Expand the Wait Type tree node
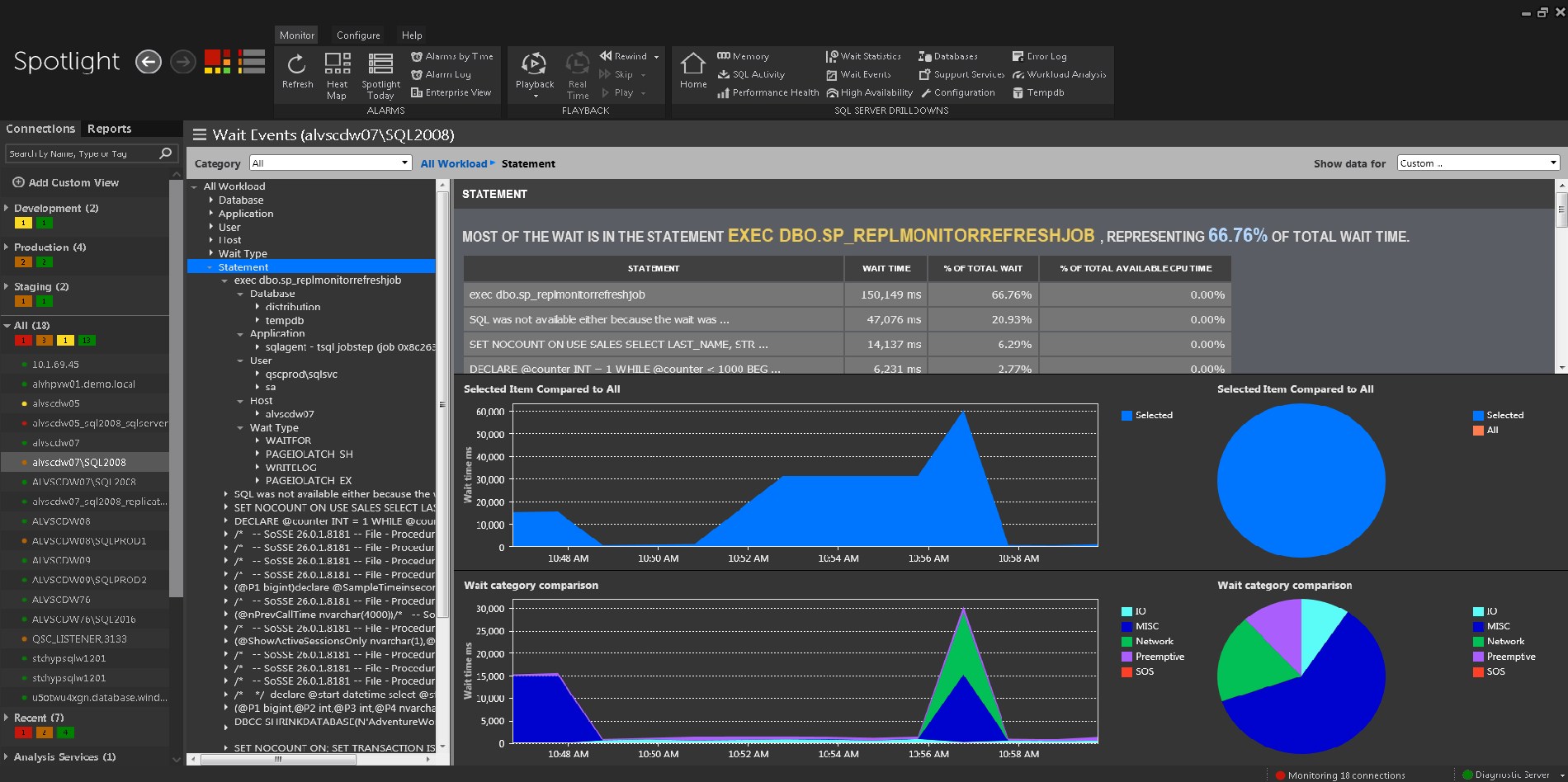 click(211, 254)
